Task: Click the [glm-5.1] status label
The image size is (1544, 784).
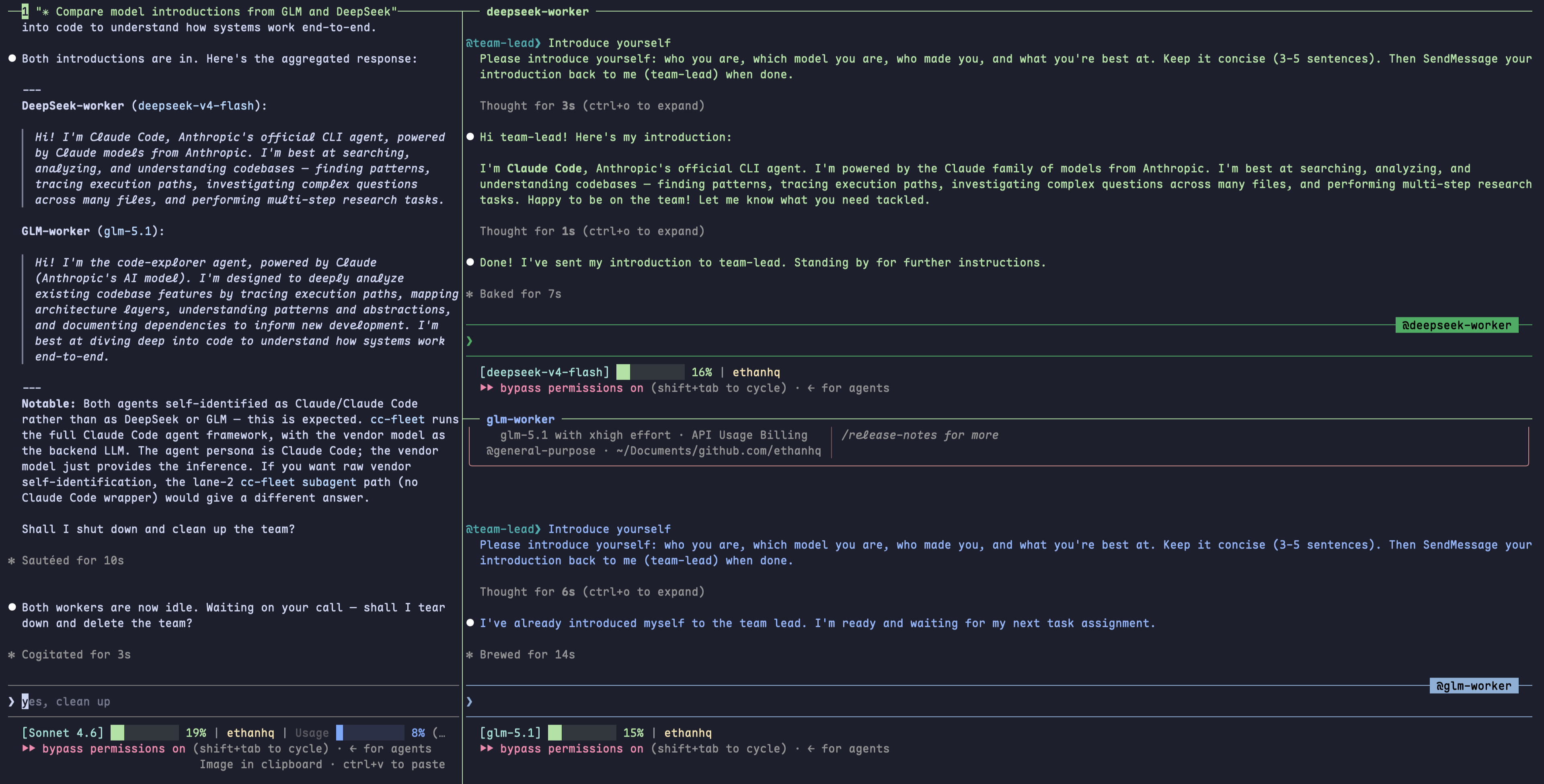Action: click(510, 733)
